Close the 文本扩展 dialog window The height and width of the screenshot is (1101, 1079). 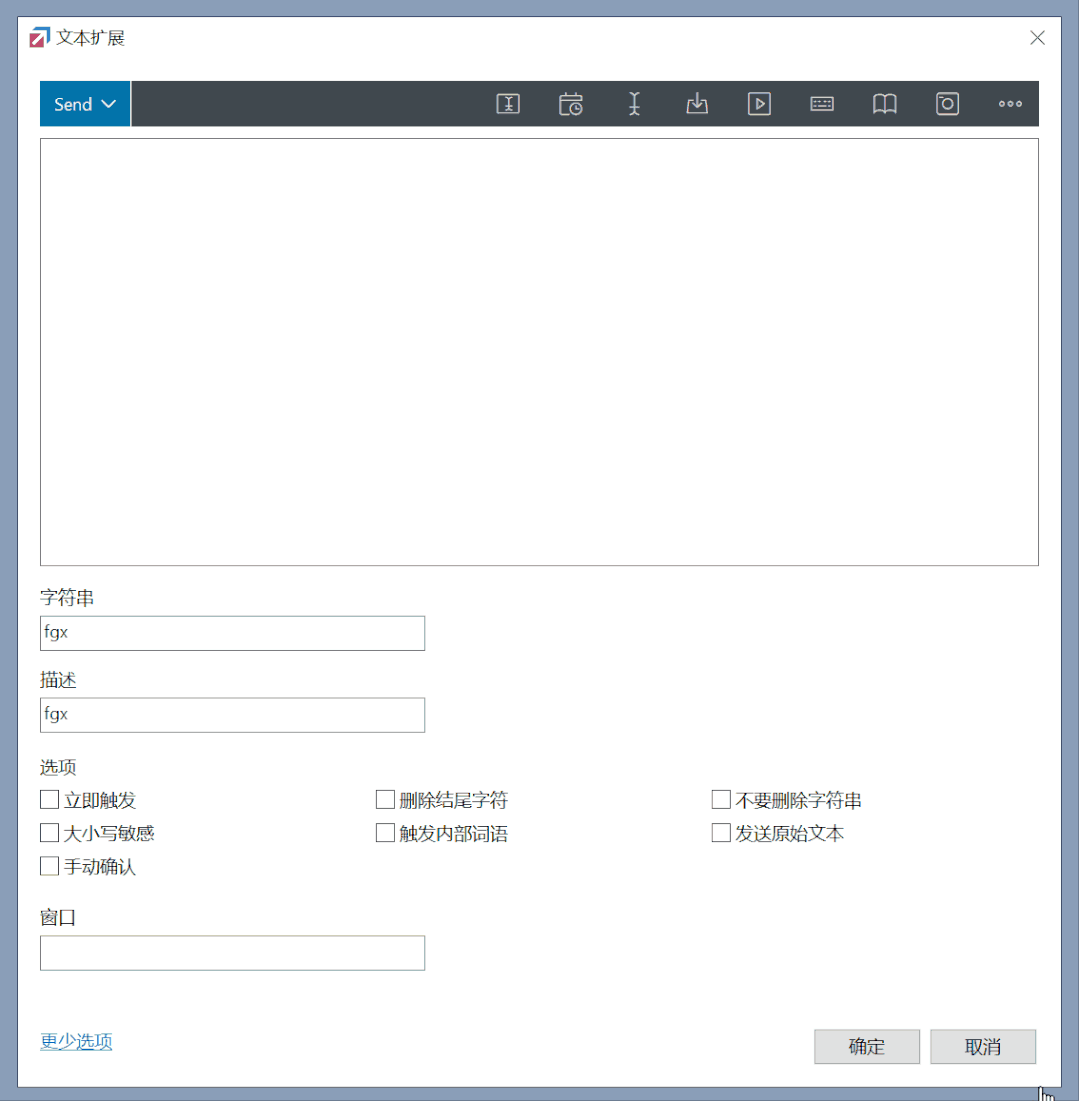(1038, 37)
